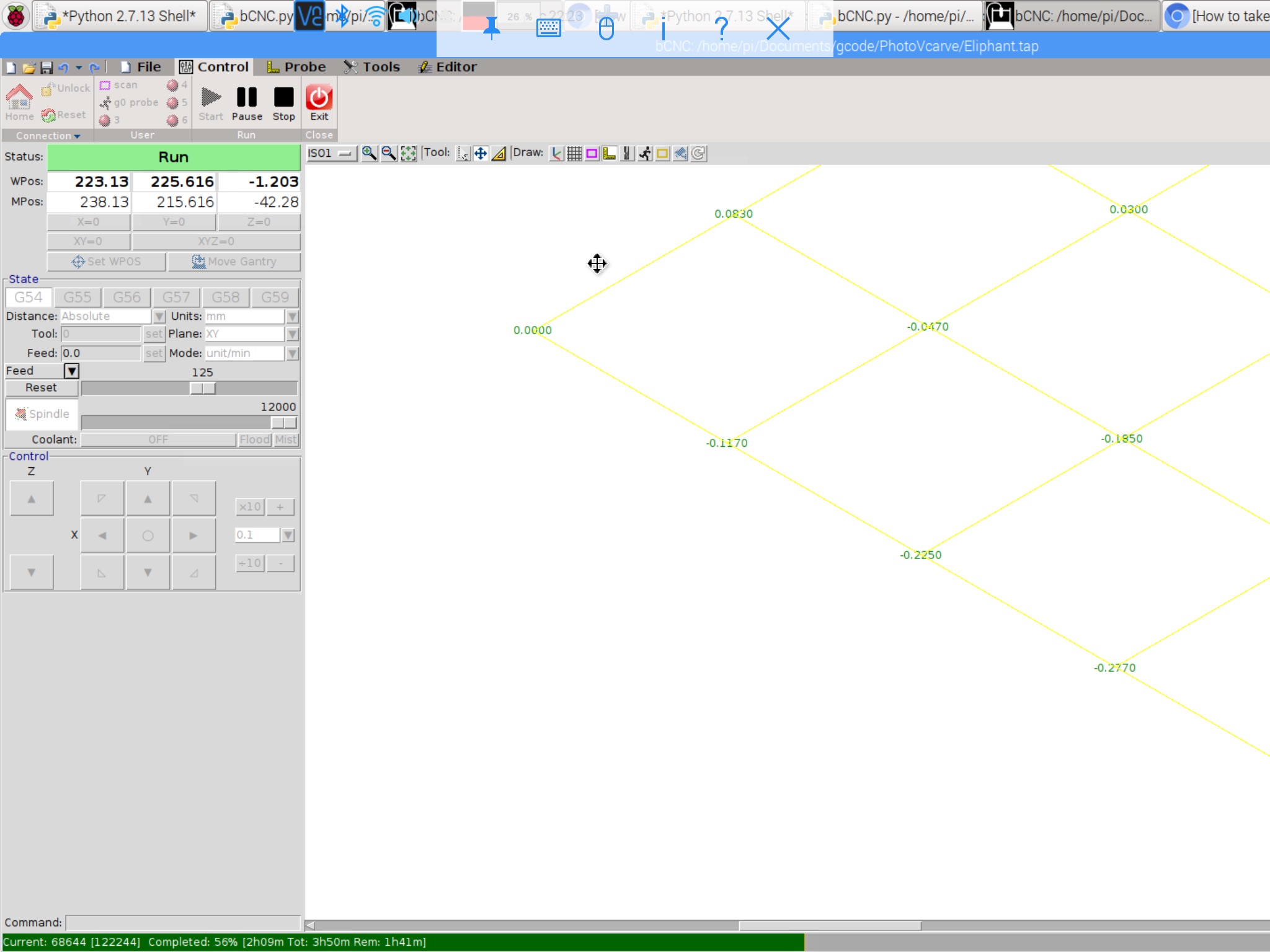Toggle drawing of the grid
Screen dimensions: 1270x952
click(x=574, y=154)
